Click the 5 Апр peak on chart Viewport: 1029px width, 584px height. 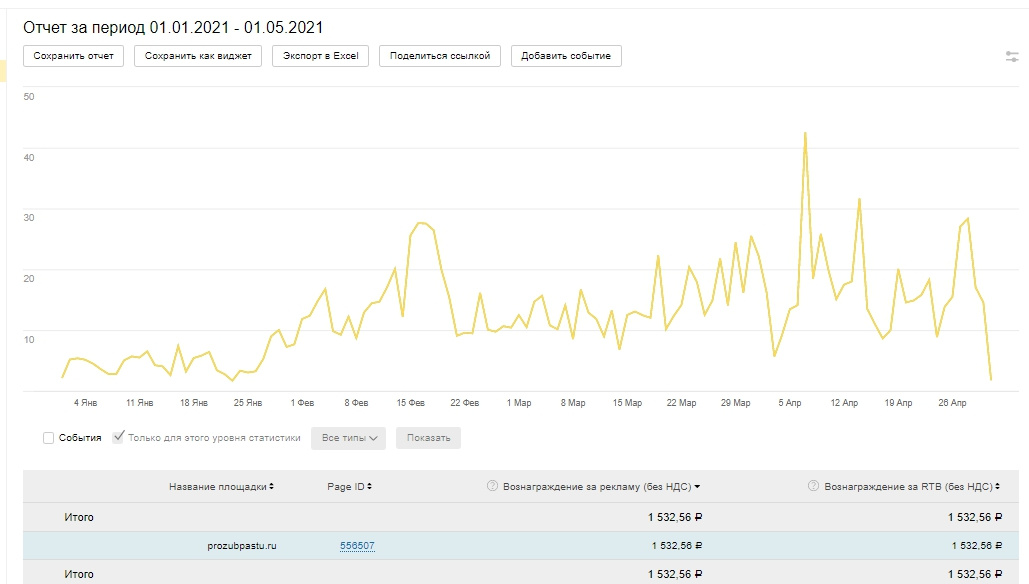[x=805, y=133]
